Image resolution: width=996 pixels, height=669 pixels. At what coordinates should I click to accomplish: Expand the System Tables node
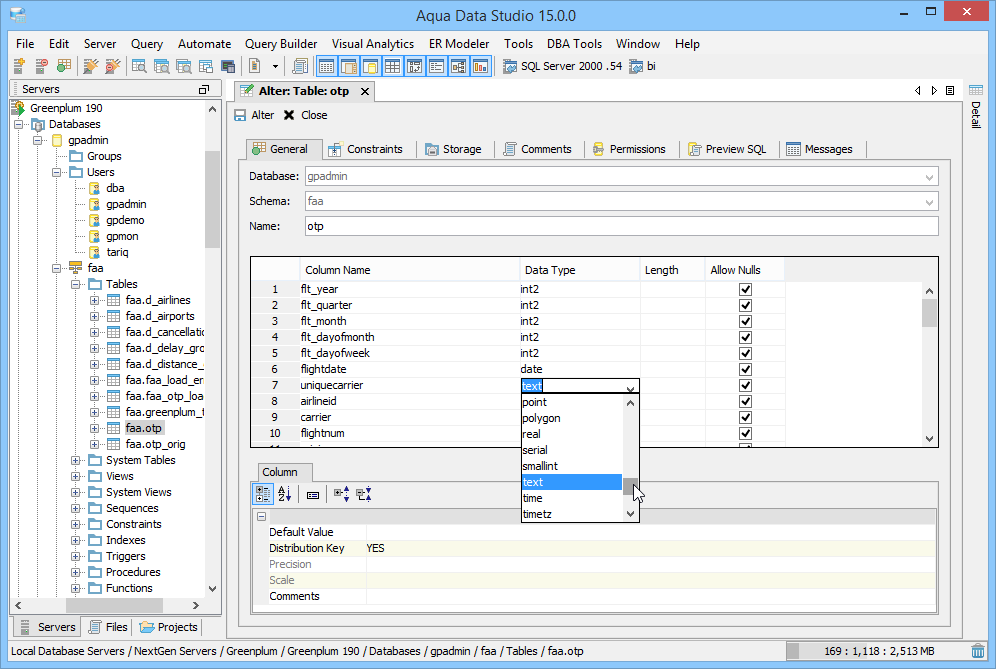76,460
